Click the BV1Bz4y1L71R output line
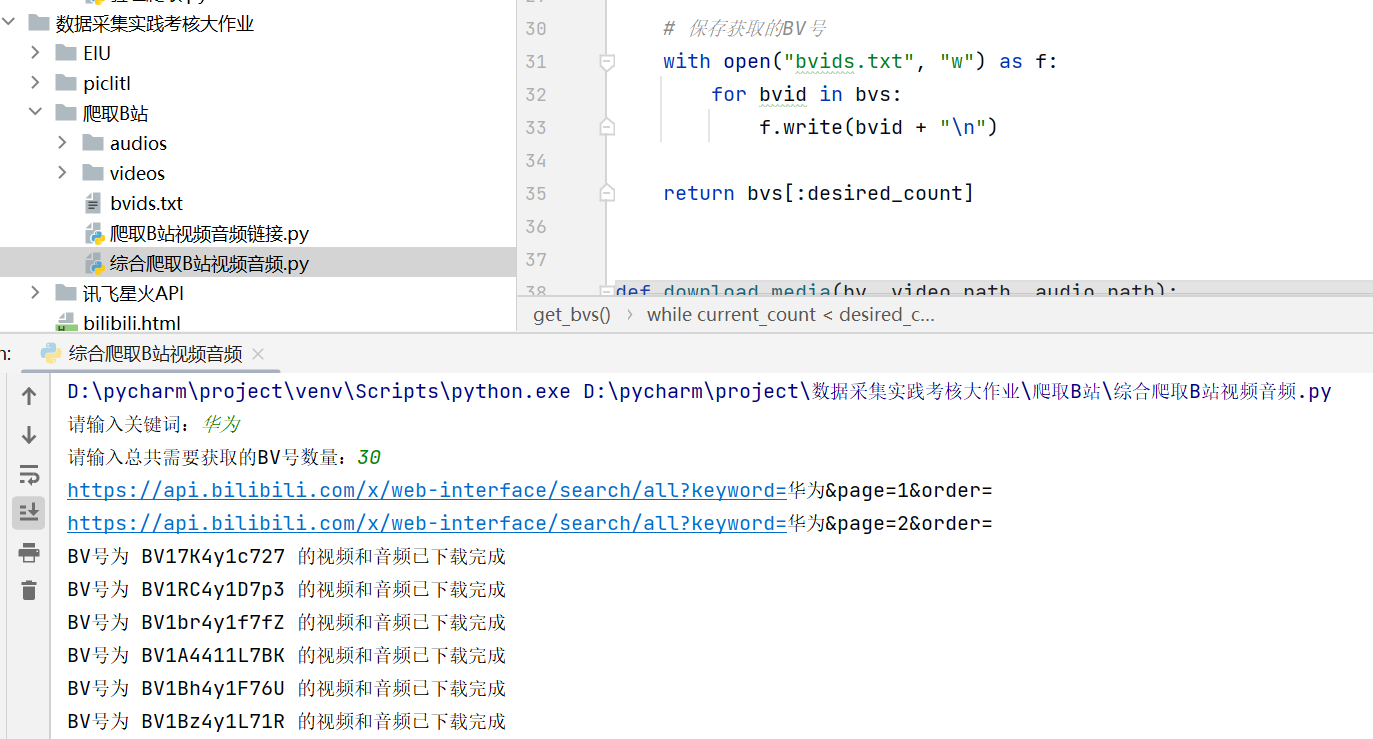 [x=287, y=722]
